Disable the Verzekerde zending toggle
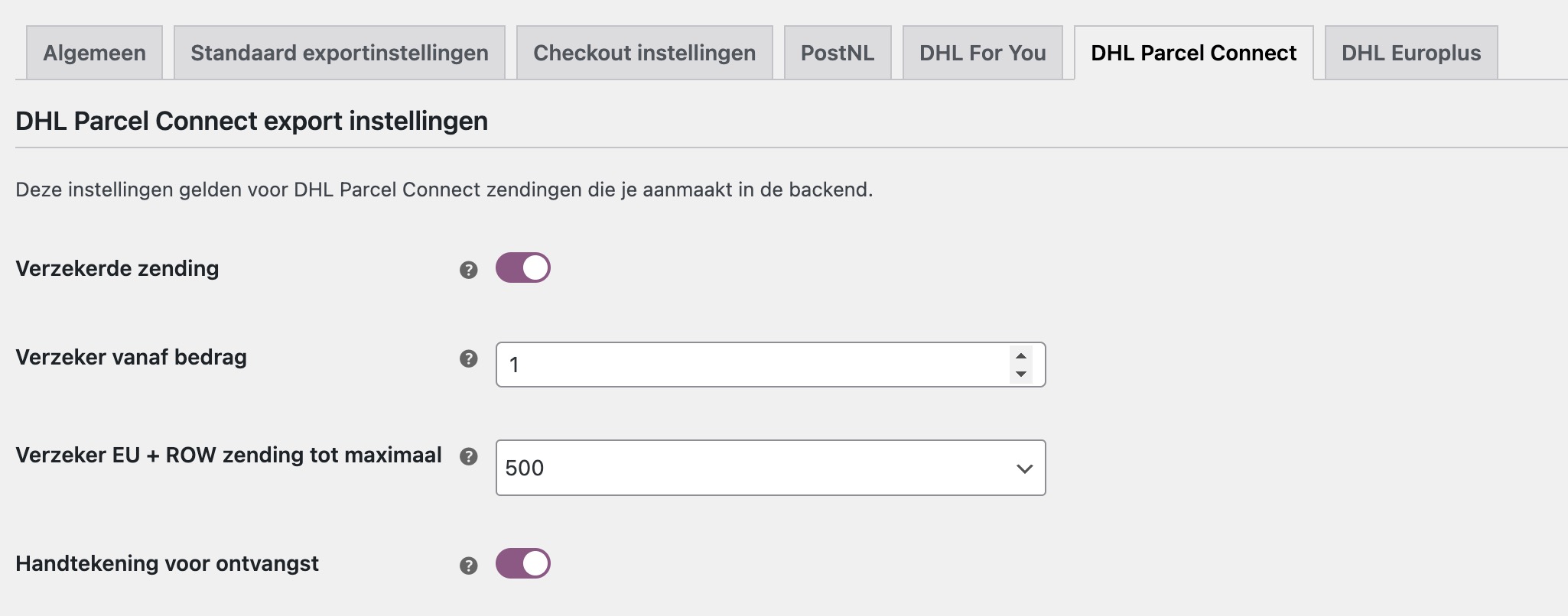The image size is (1568, 616). pos(522,267)
